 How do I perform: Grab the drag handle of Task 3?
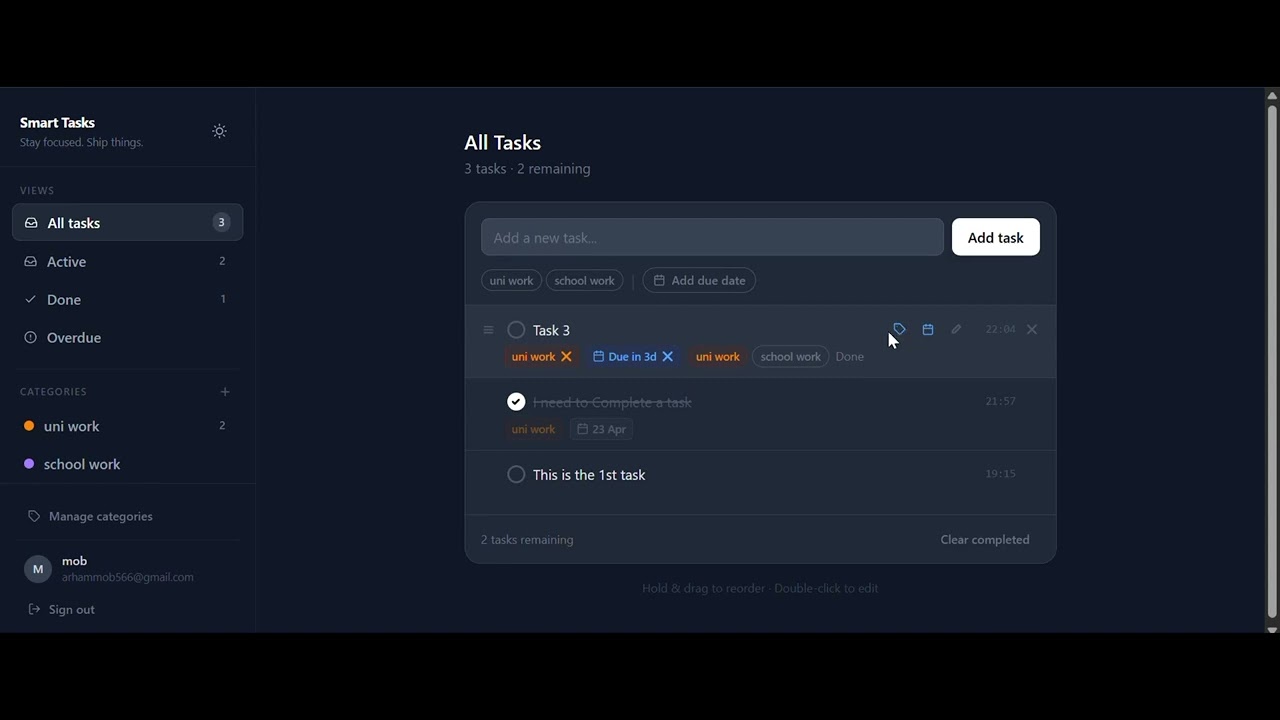pos(488,330)
